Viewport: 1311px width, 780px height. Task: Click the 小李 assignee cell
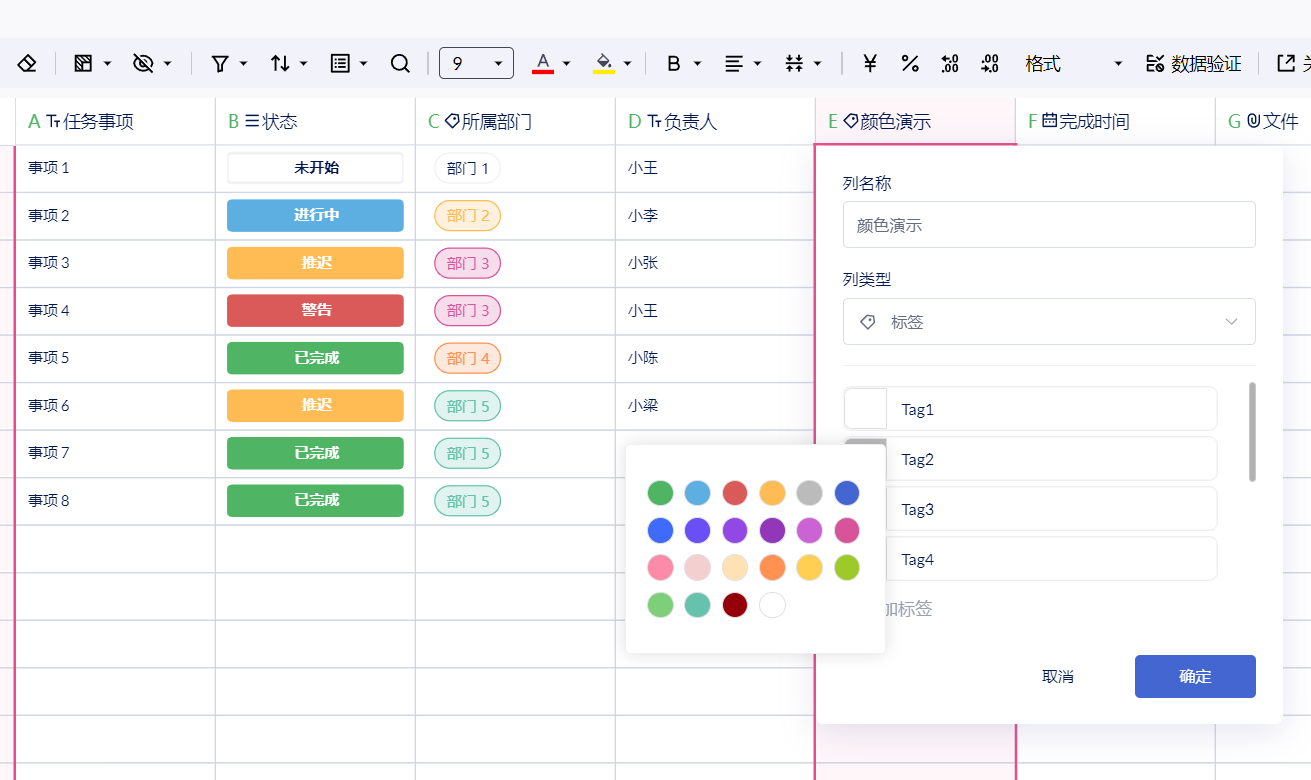click(x=715, y=215)
